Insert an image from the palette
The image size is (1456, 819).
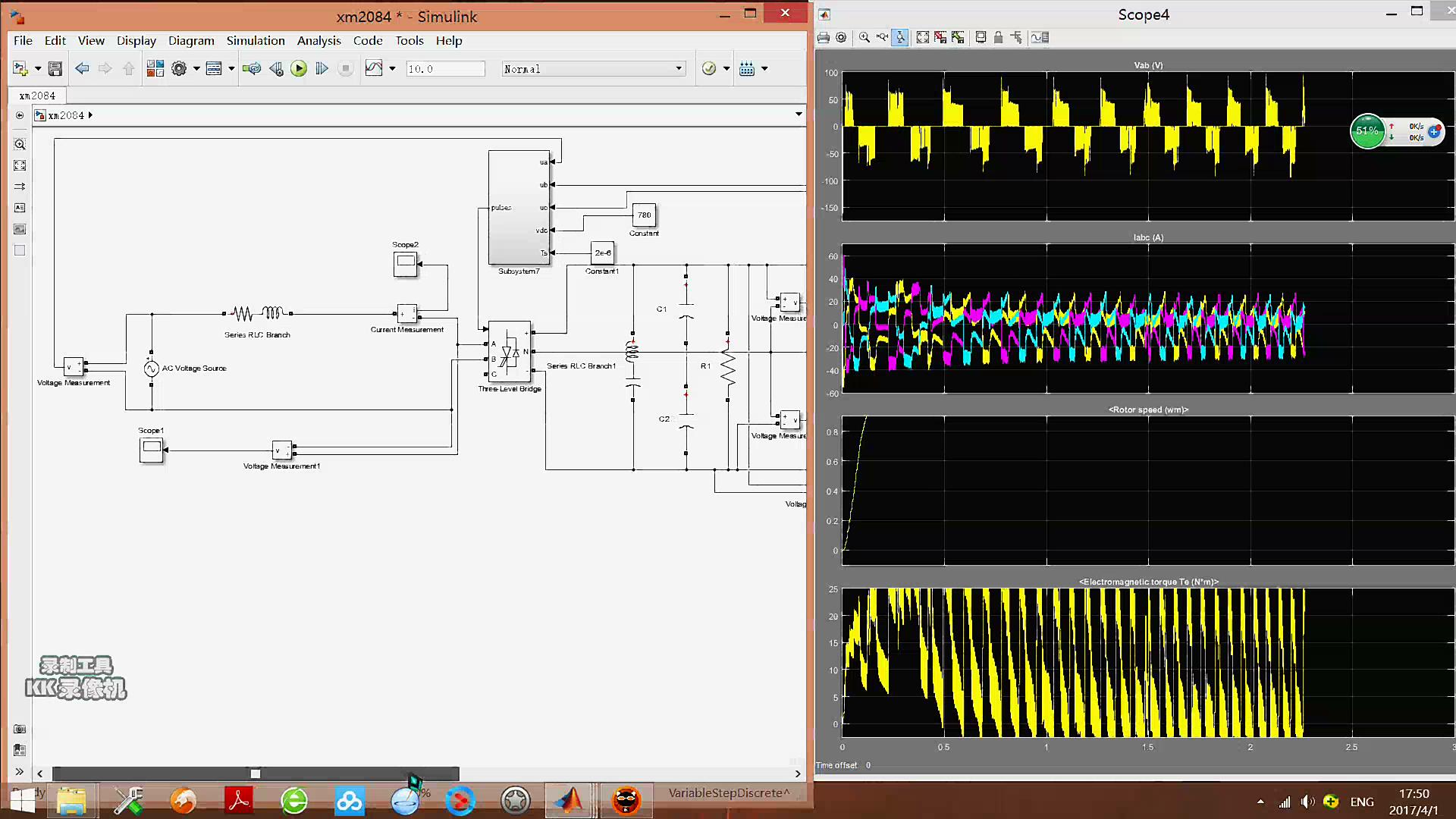point(20,229)
